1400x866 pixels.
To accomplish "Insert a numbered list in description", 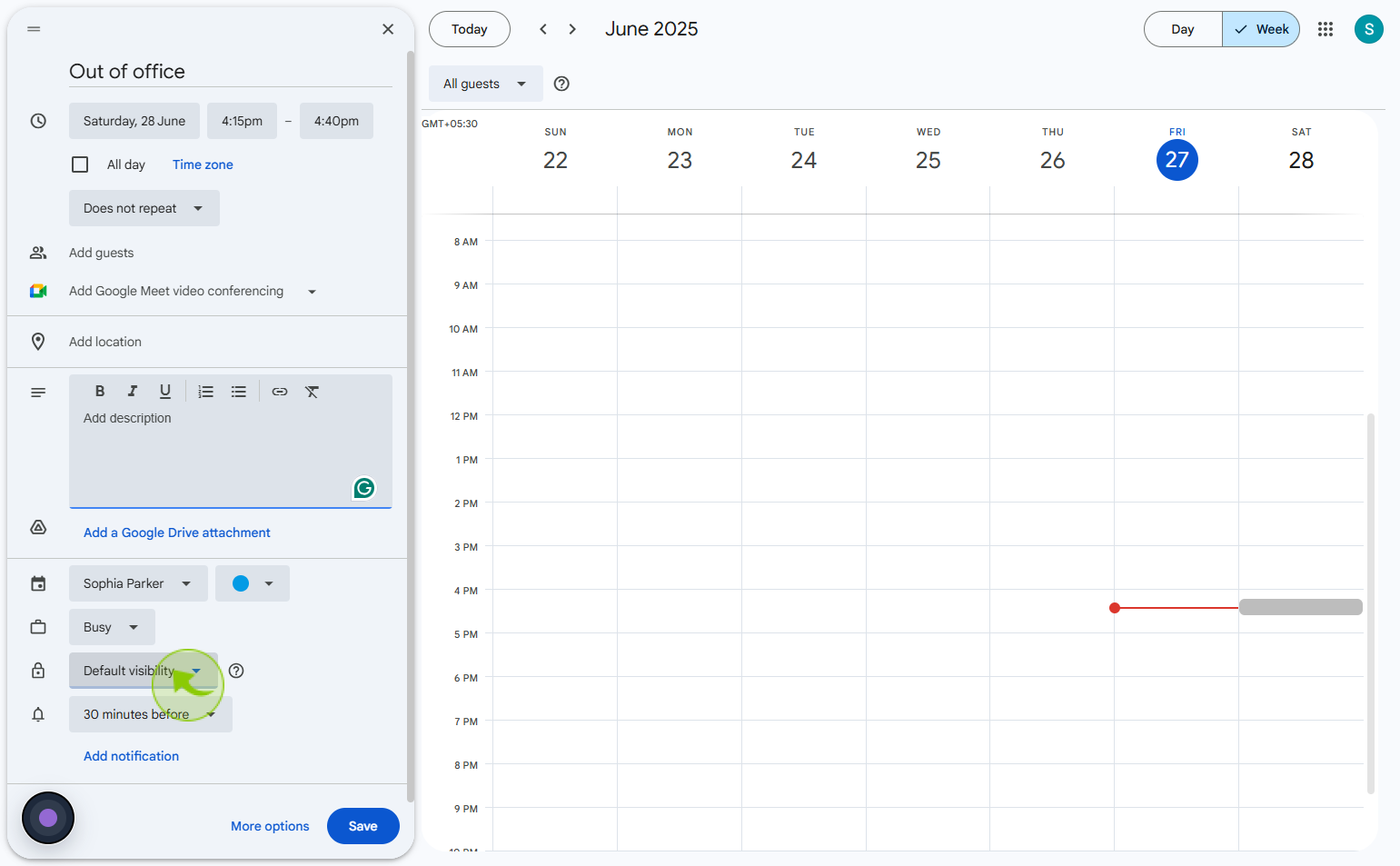I will tap(206, 392).
